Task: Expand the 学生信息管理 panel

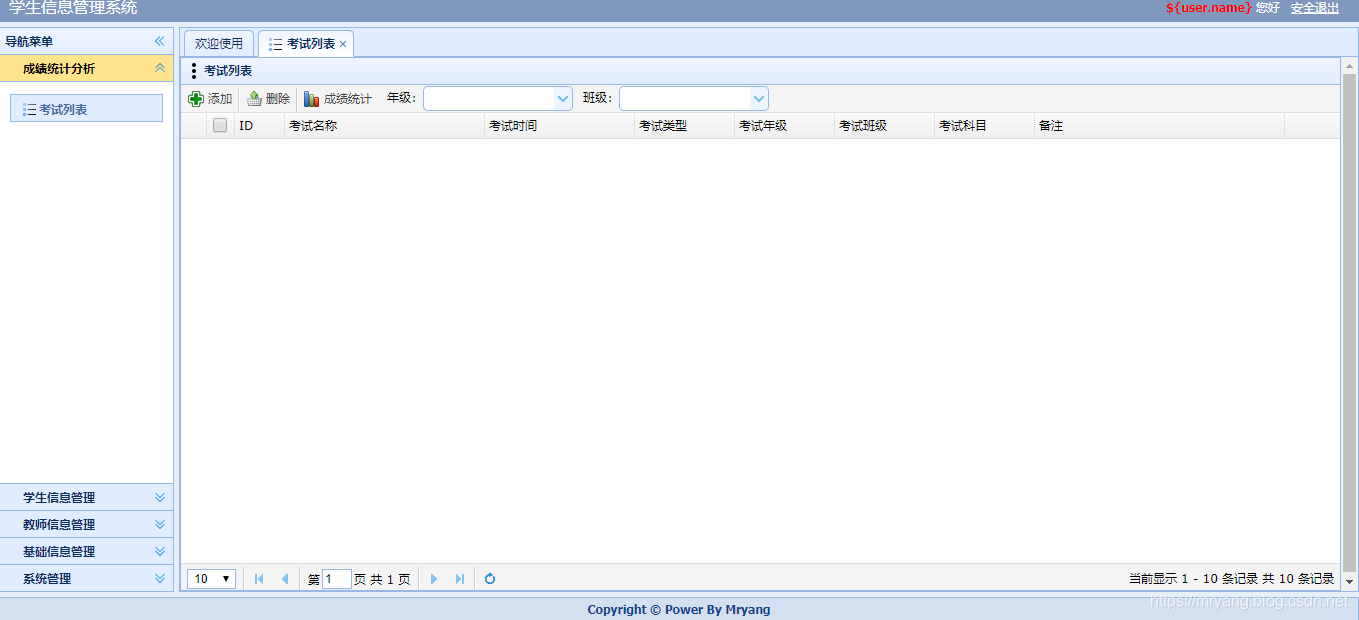Action: (85, 497)
